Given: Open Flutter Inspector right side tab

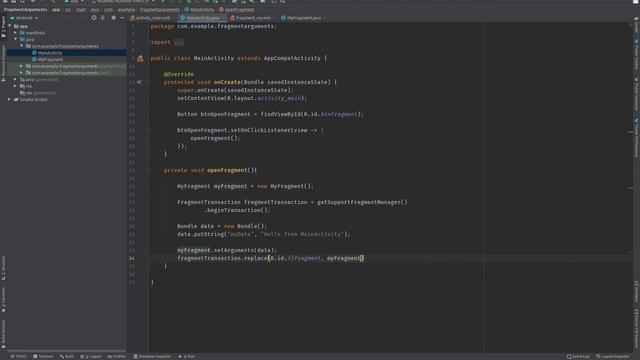Looking at the screenshot, I should (636, 94).
